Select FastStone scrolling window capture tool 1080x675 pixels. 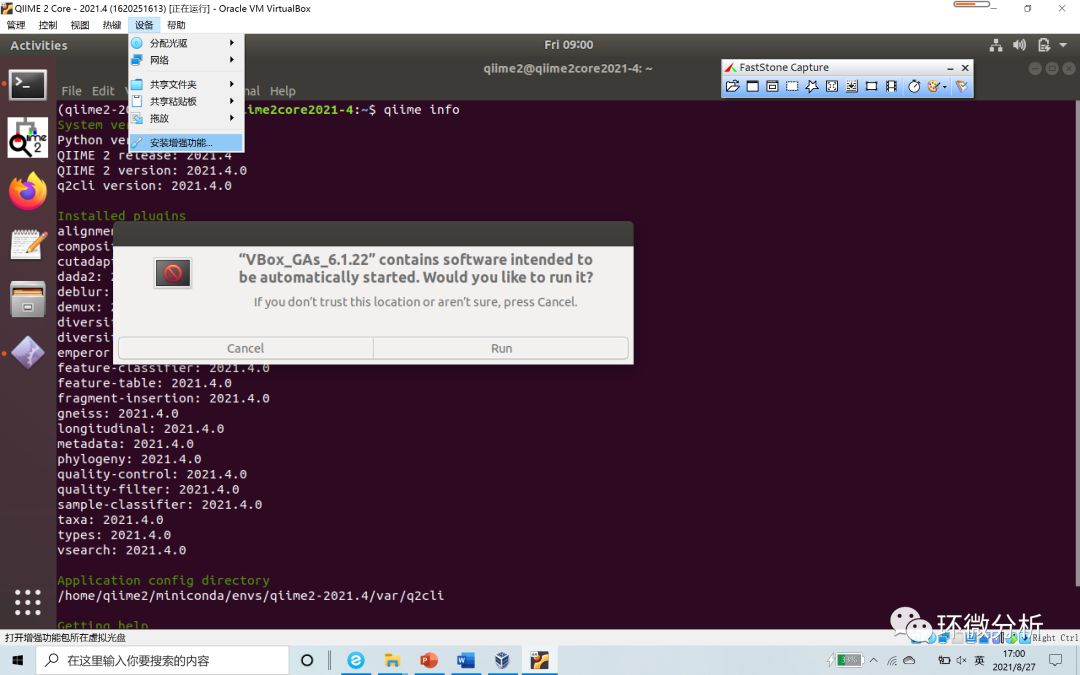(x=852, y=86)
